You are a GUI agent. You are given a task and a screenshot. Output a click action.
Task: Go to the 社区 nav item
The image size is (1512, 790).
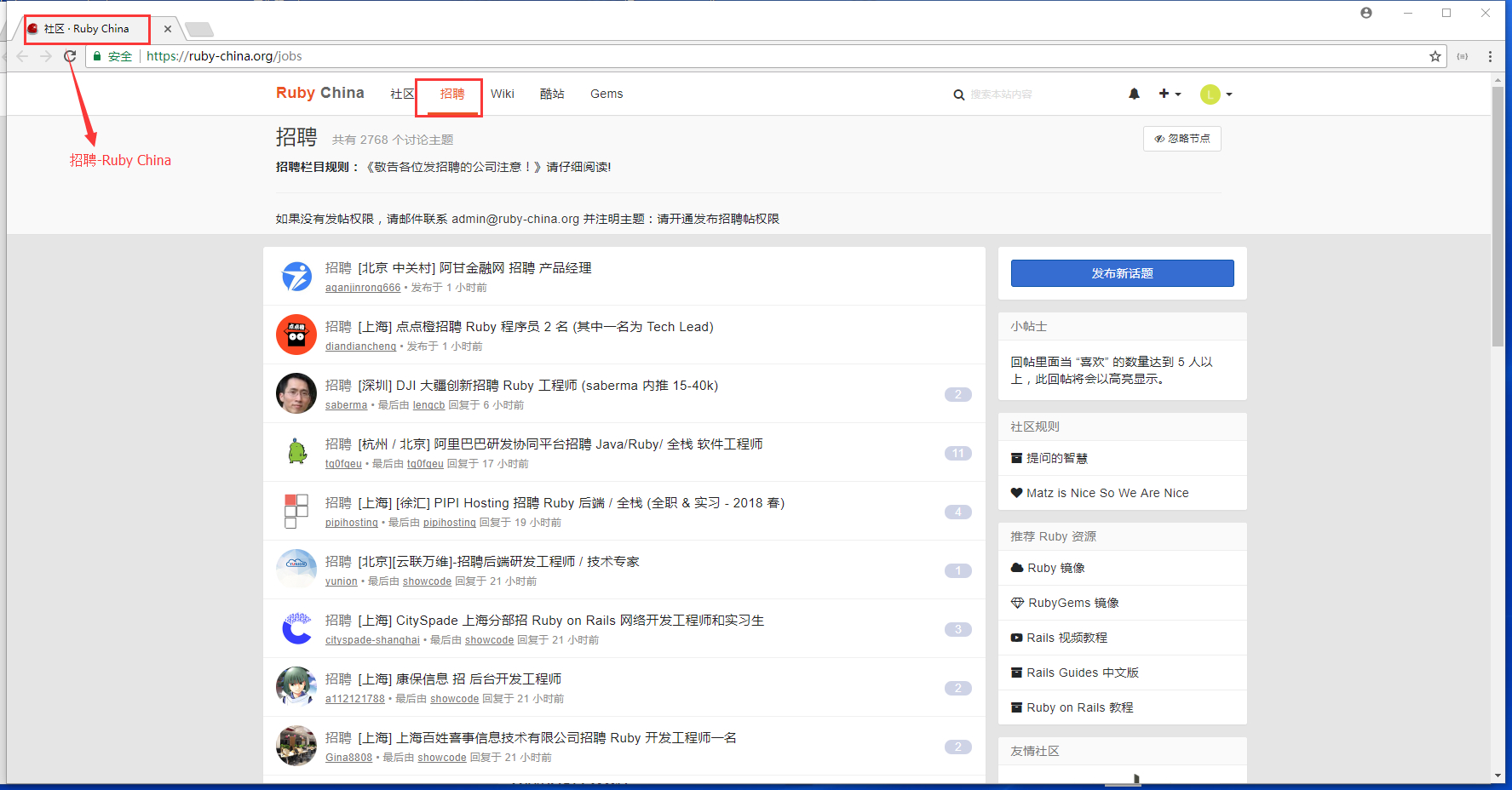(x=402, y=94)
